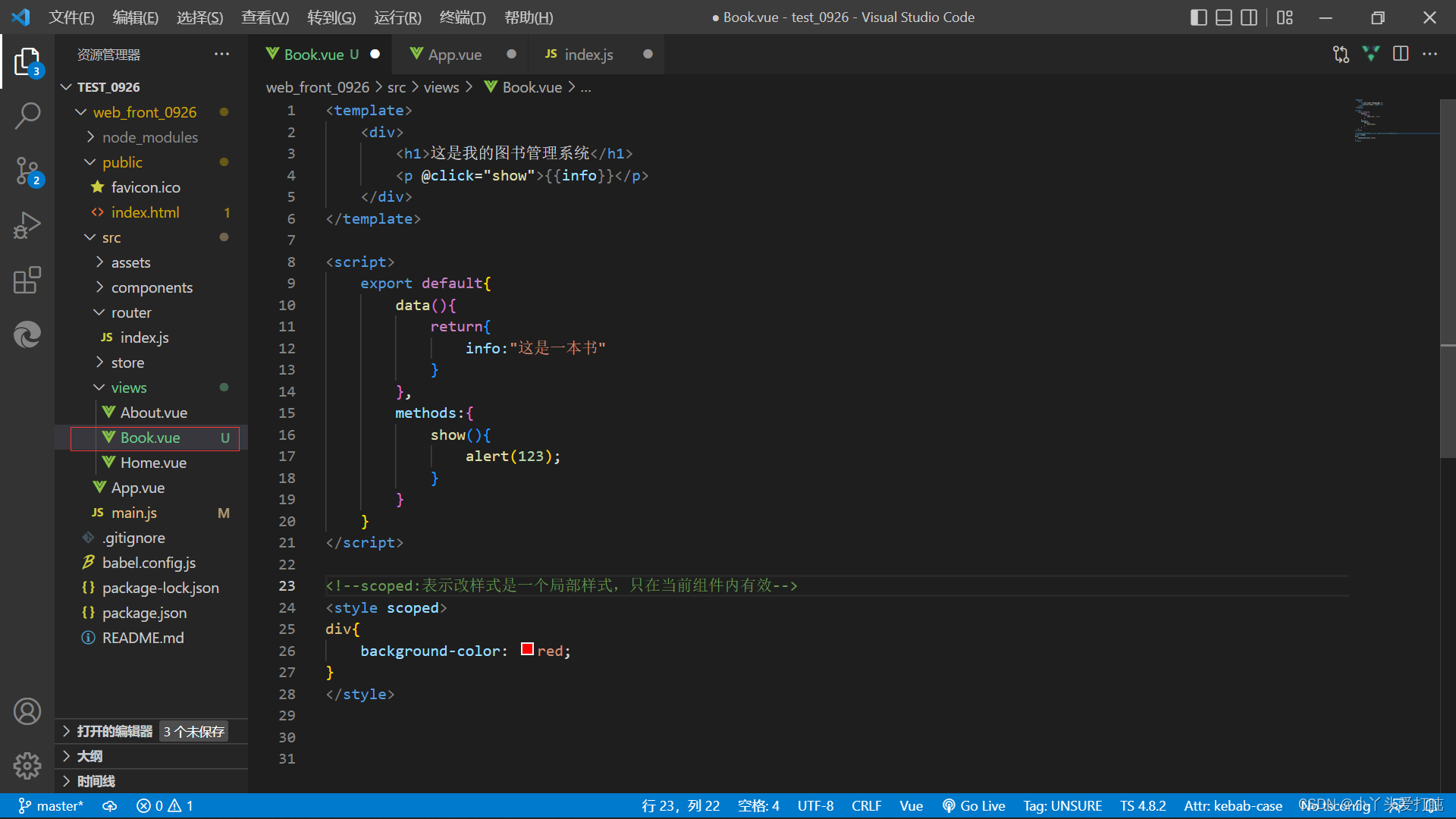This screenshot has height=819, width=1456.
Task: Open the 查看(V) menu
Action: point(265,17)
